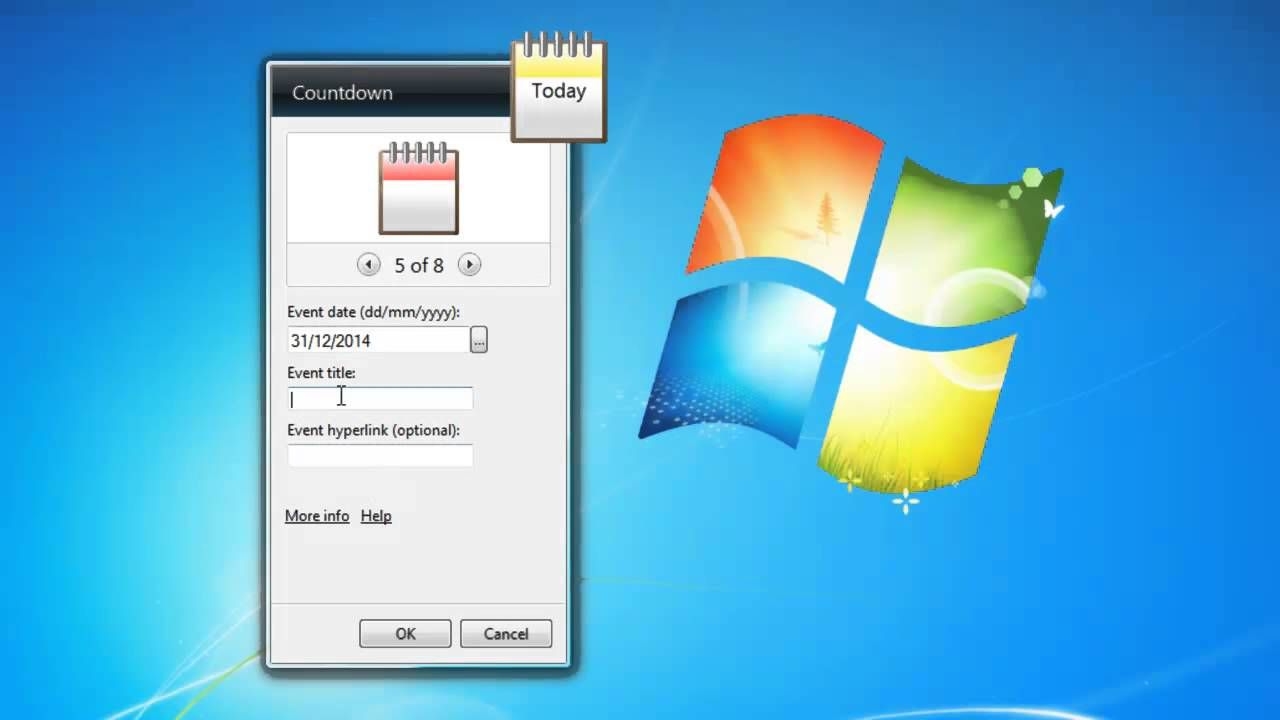This screenshot has height=720, width=1280.
Task: Dismiss the dialog with Cancel
Action: coord(506,634)
